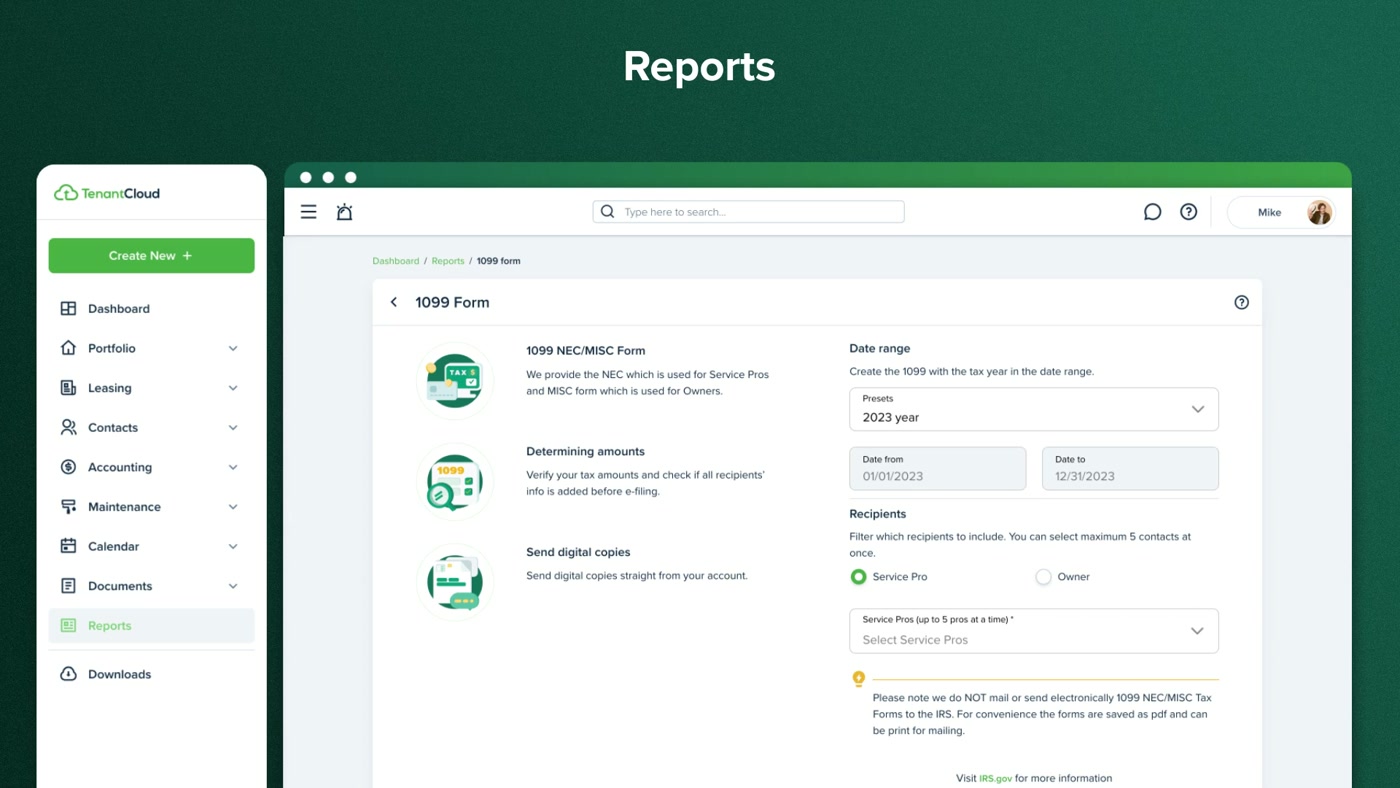The image size is (1400, 788).
Task: Click the search input box
Action: (748, 212)
